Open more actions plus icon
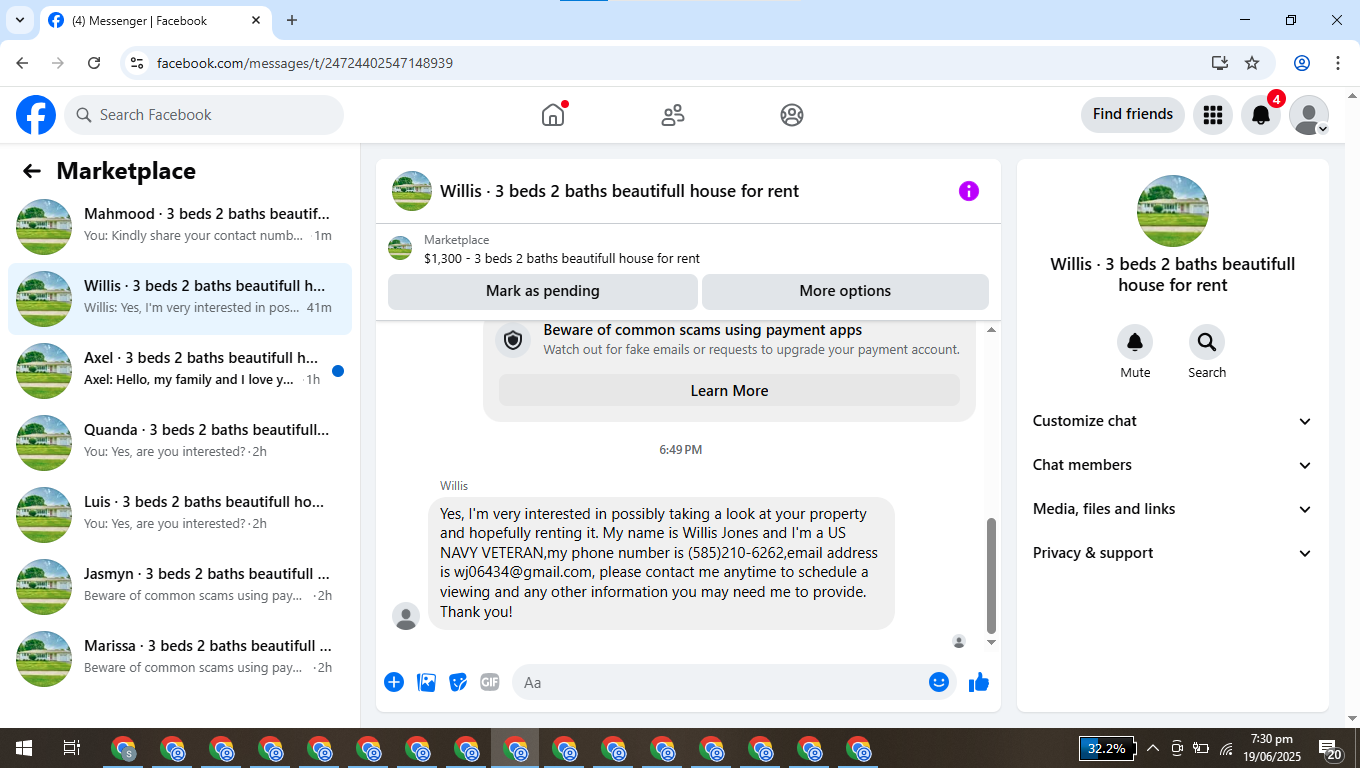 (x=394, y=682)
